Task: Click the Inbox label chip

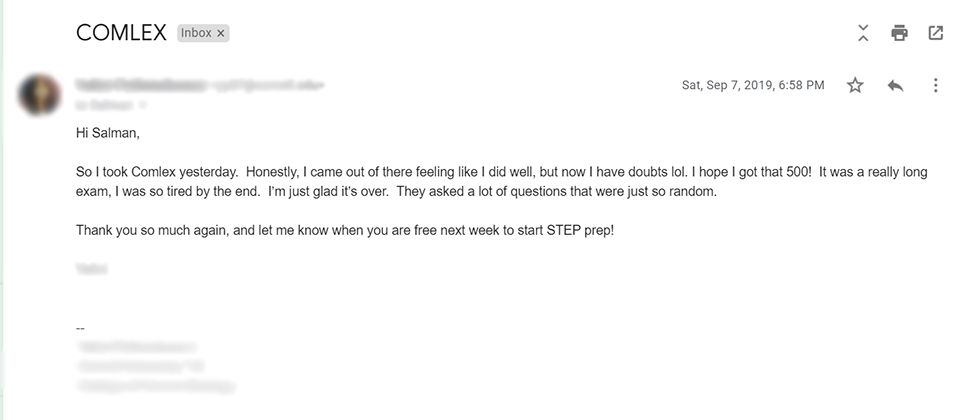Action: tap(195, 33)
